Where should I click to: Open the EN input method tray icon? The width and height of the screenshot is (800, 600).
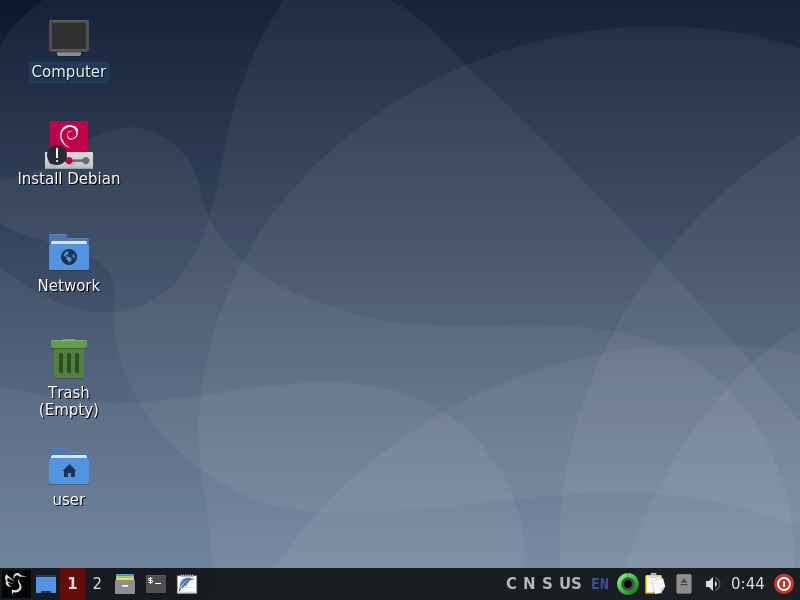click(x=600, y=584)
